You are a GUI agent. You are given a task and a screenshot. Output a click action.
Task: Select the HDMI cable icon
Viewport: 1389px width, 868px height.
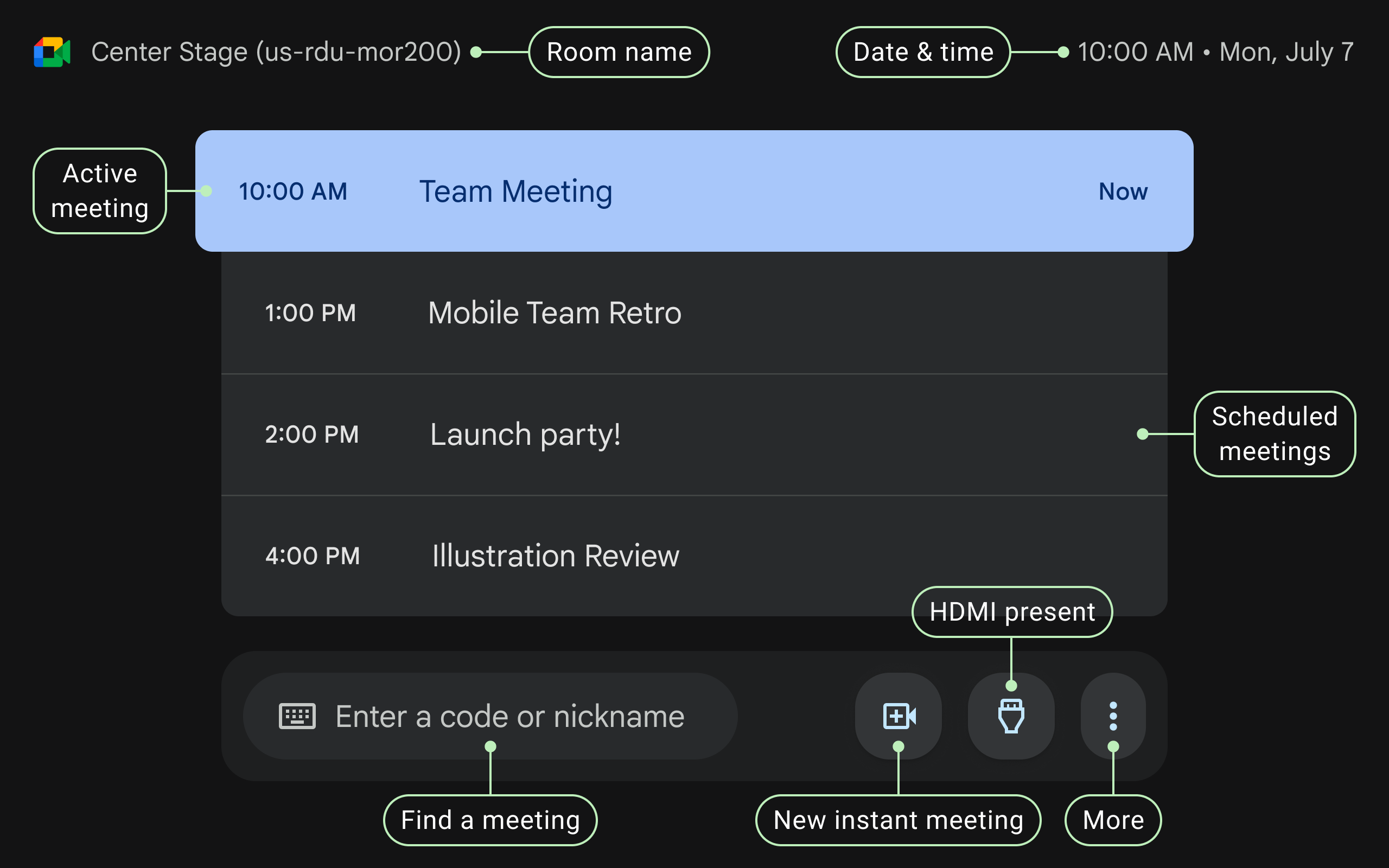click(1011, 716)
